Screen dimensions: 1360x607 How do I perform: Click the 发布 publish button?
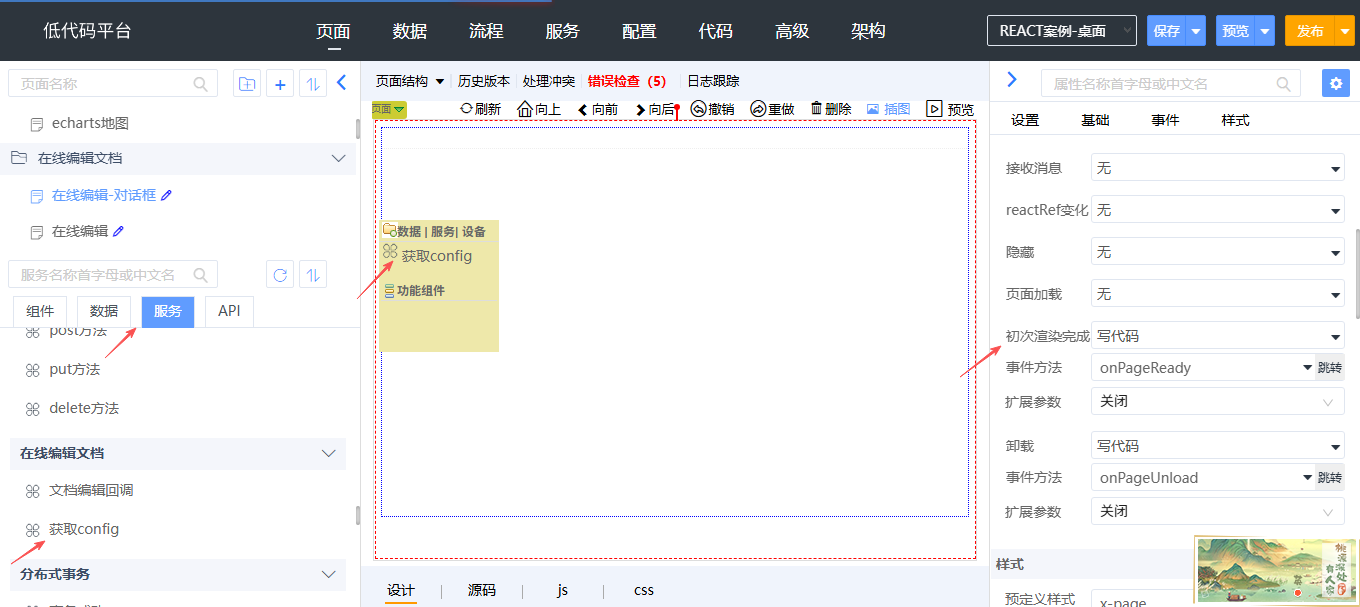(x=1309, y=31)
